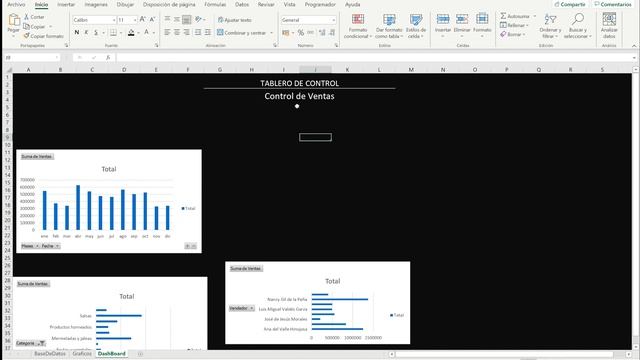The width and height of the screenshot is (640, 360).
Task: Click Analizar datos icon
Action: [609, 19]
